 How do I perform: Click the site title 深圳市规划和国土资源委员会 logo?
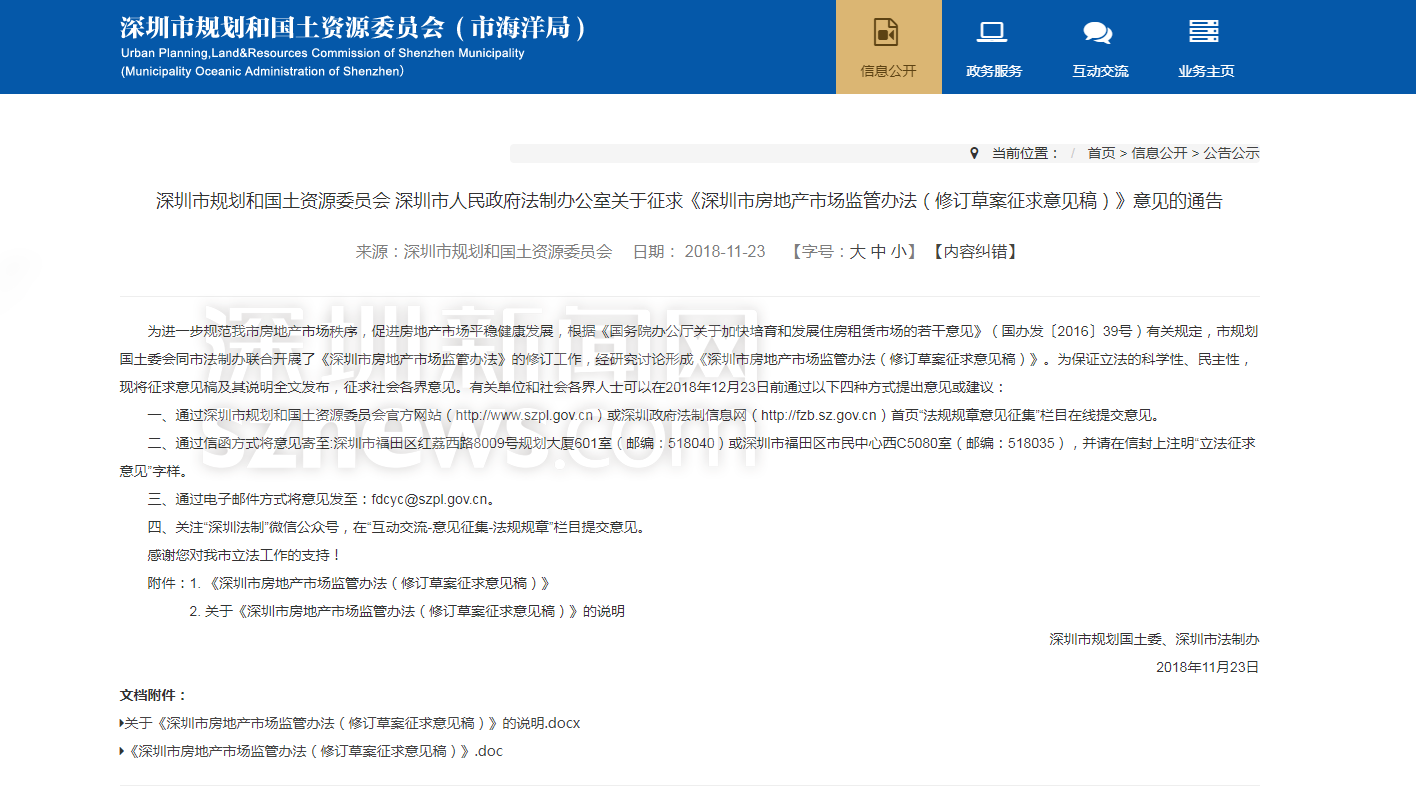click(x=352, y=29)
